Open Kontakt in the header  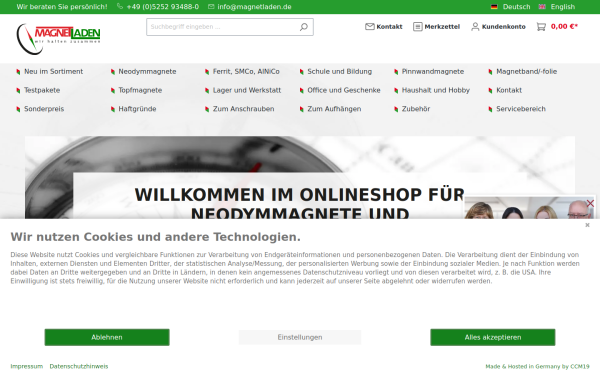[x=384, y=26]
